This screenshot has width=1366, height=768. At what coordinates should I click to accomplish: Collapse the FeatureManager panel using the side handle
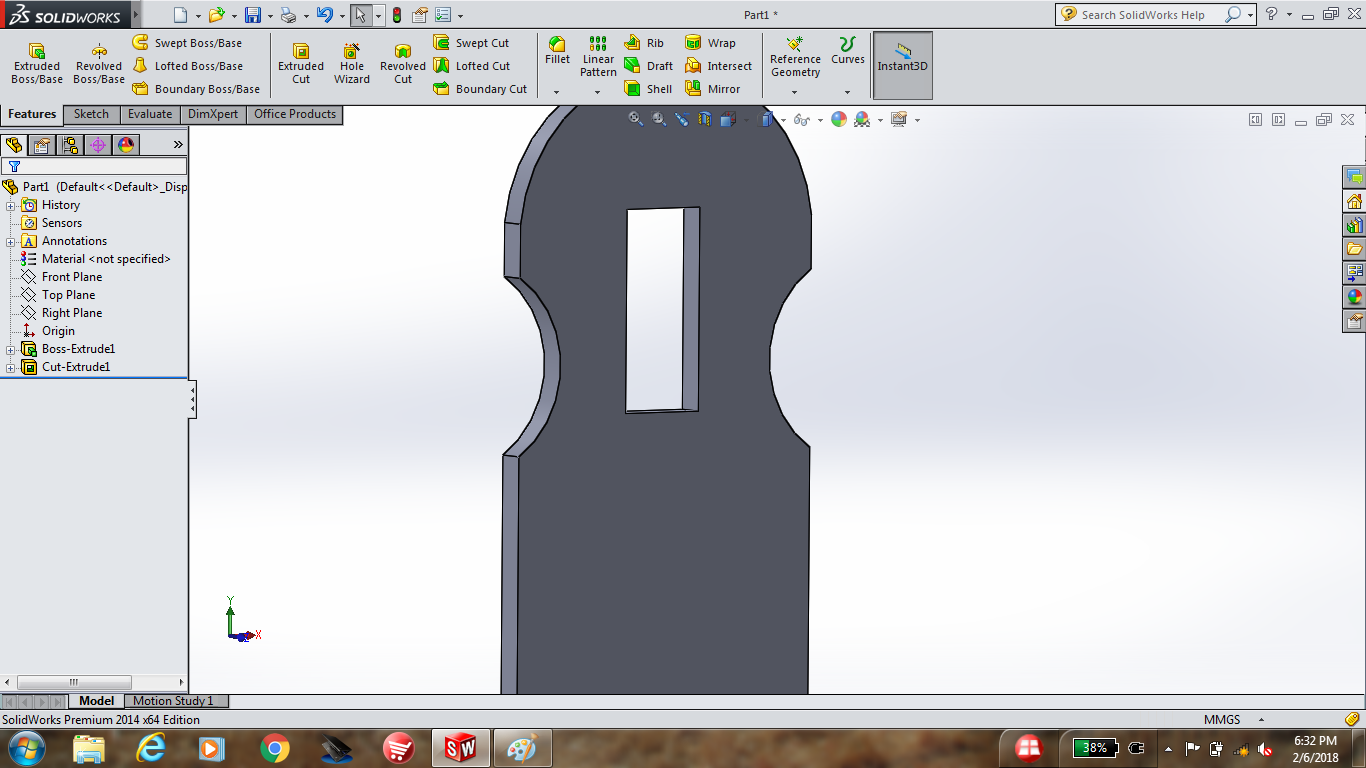click(193, 401)
